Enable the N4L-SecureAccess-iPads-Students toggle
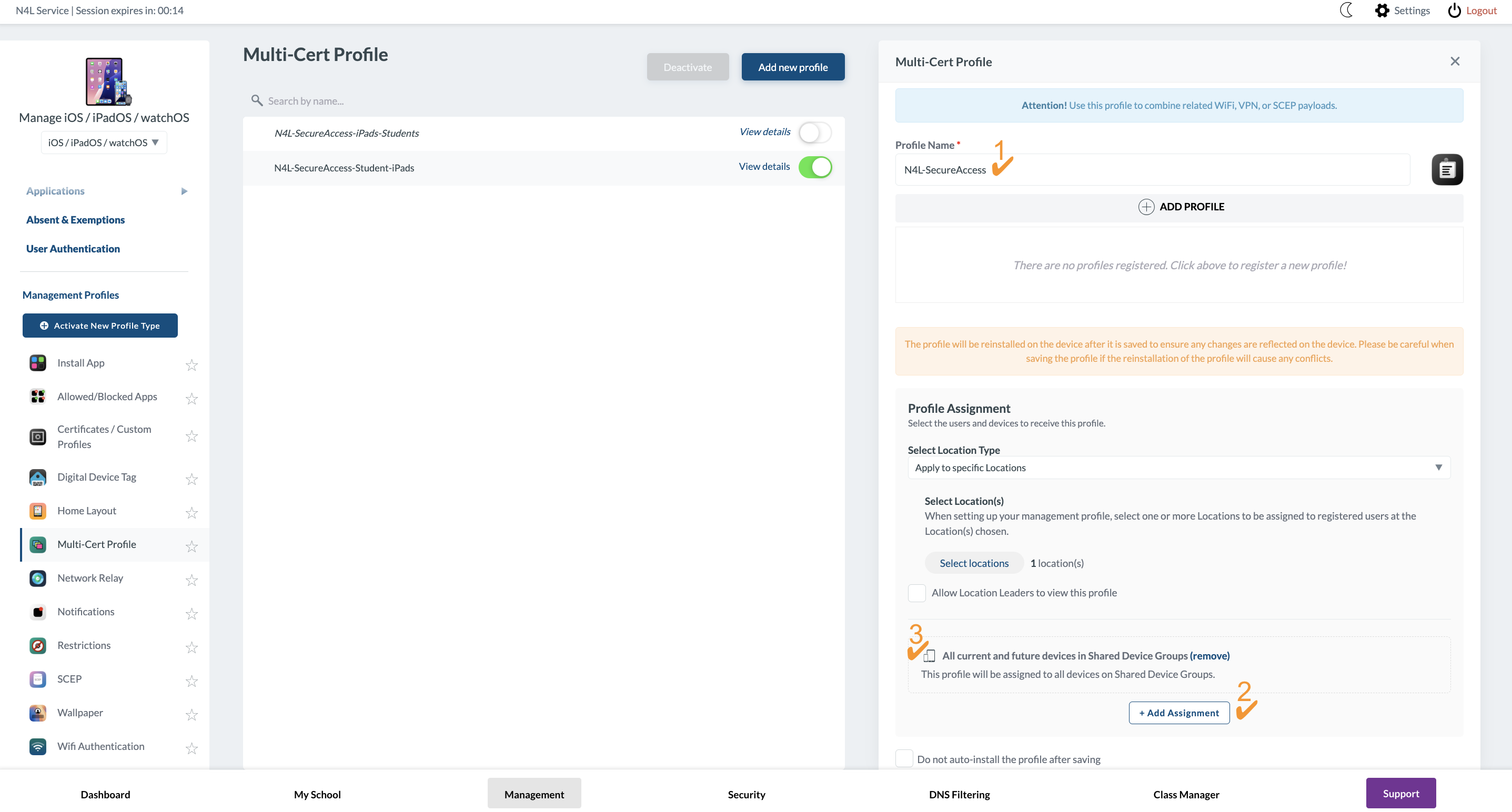This screenshot has height=812, width=1512. coord(815,133)
